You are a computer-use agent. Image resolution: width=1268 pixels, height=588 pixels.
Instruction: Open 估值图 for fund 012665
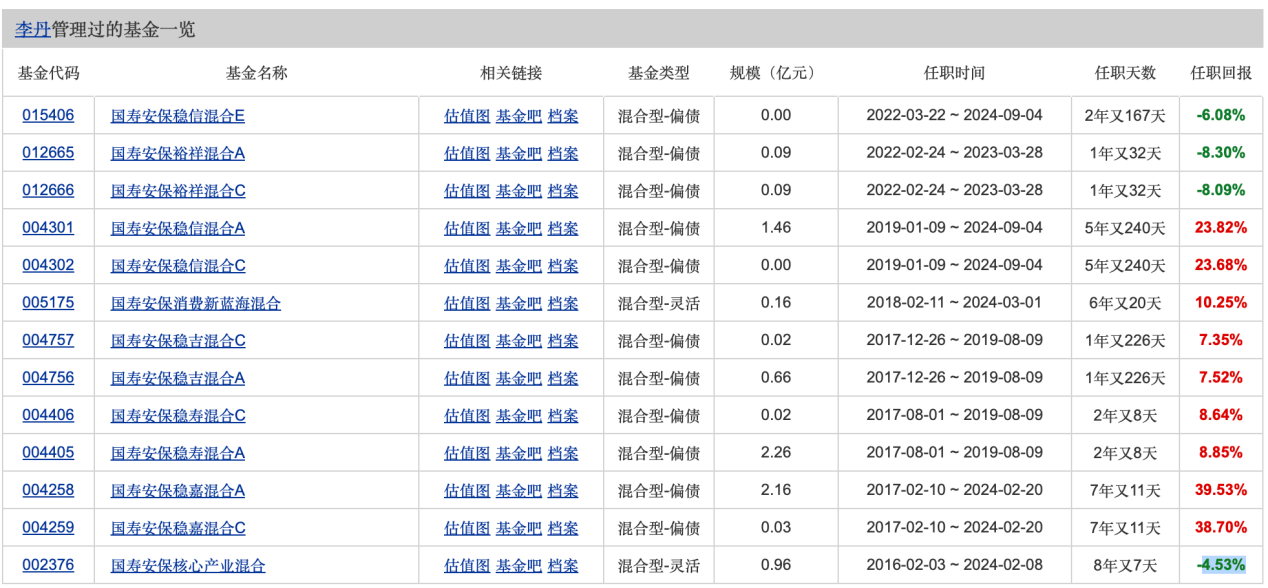[x=467, y=153]
